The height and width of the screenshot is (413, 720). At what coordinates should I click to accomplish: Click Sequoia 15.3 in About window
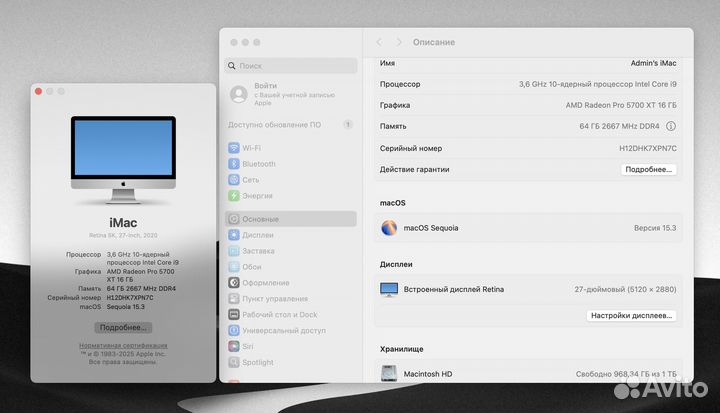126,306
